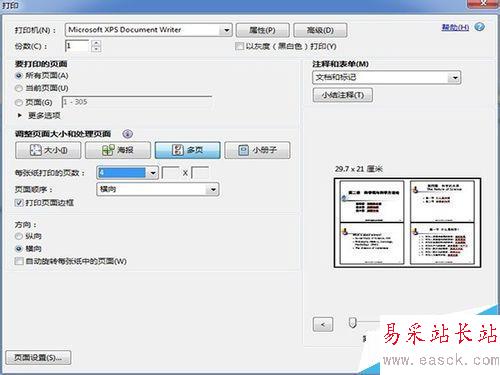Select 当前页面(U) current page radio

tap(19, 88)
